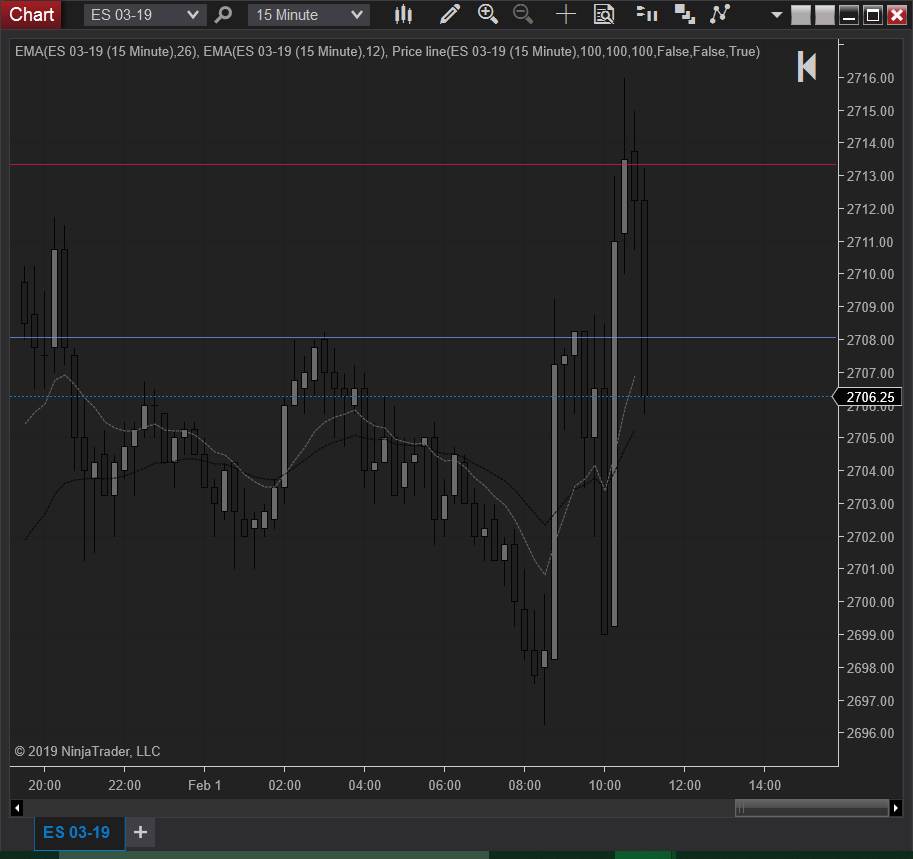
Task: Click the 10:00 time axis label
Action: pos(604,785)
